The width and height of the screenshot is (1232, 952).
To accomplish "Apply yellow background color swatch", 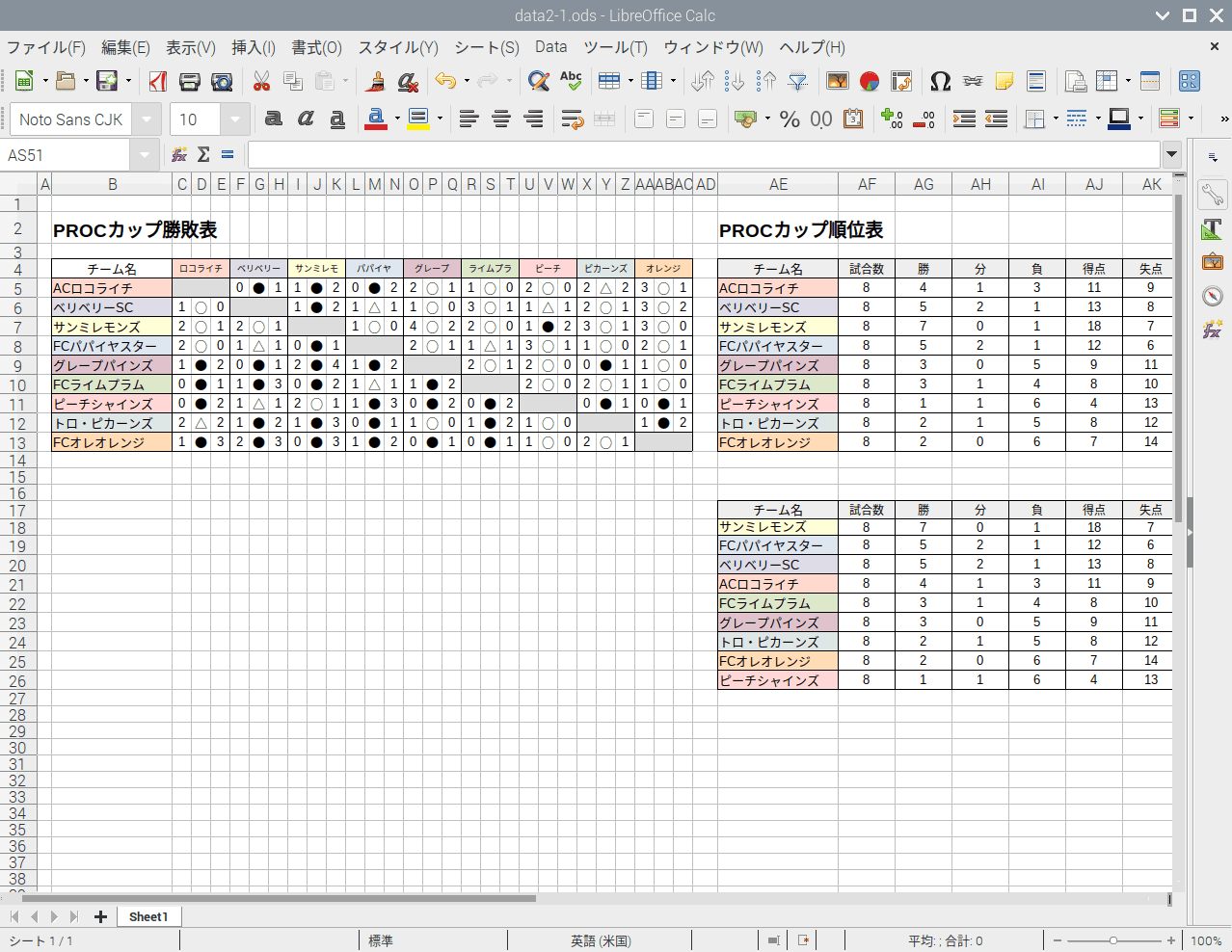I will (x=418, y=119).
